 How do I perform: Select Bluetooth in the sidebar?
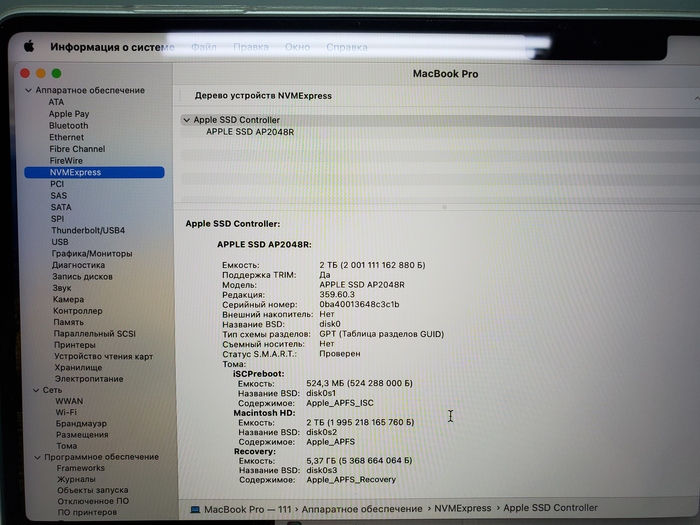68,125
